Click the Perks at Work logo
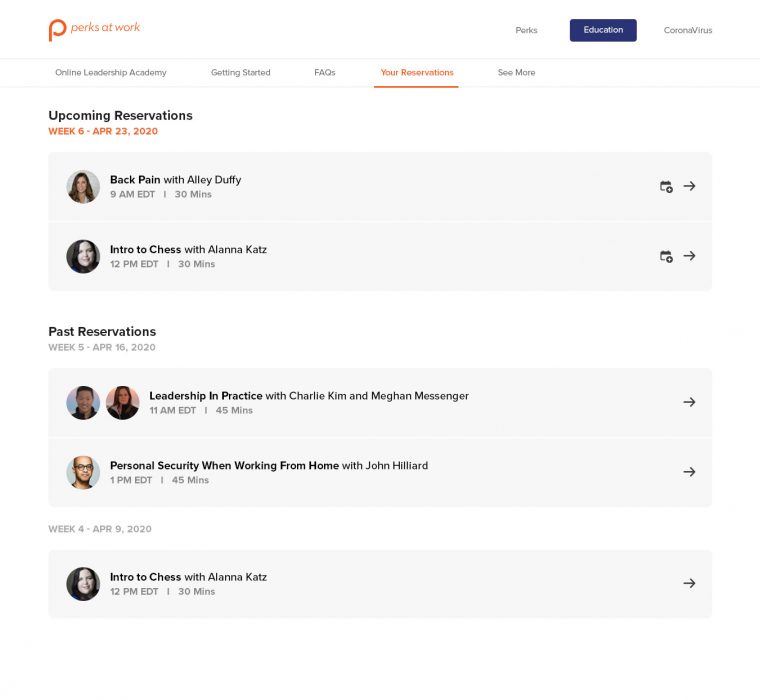The height and width of the screenshot is (700, 760). (94, 29)
